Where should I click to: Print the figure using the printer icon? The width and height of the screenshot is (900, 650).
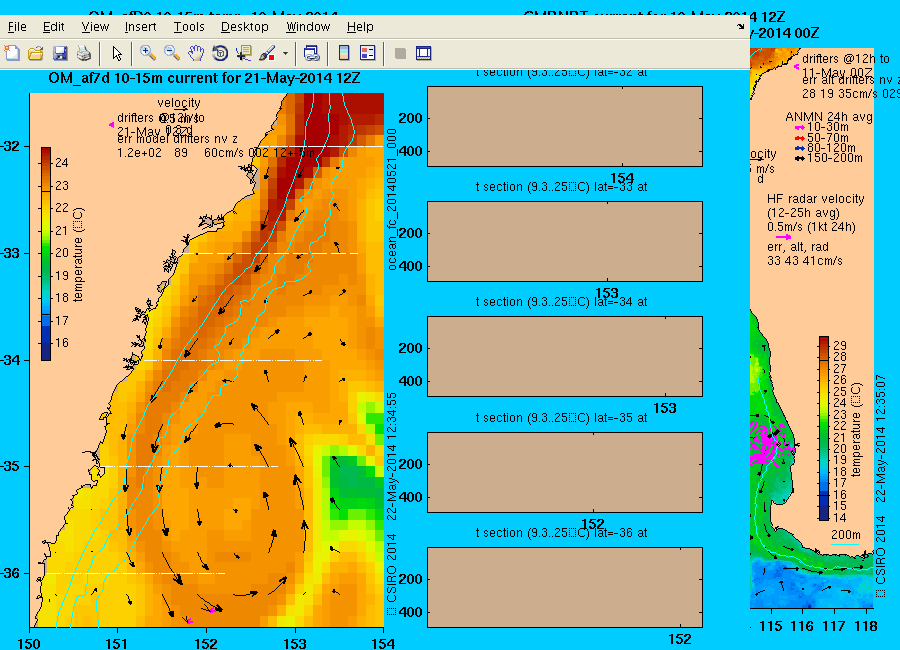click(84, 53)
